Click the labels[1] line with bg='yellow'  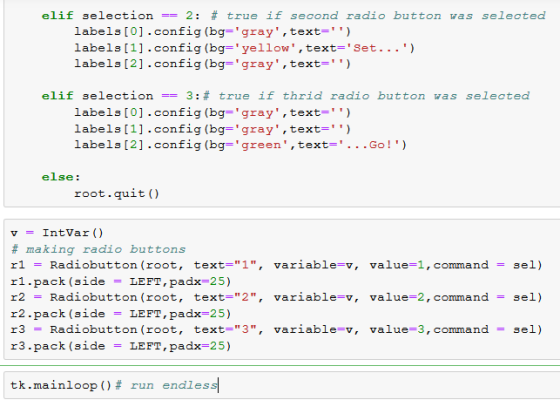click(x=245, y=48)
